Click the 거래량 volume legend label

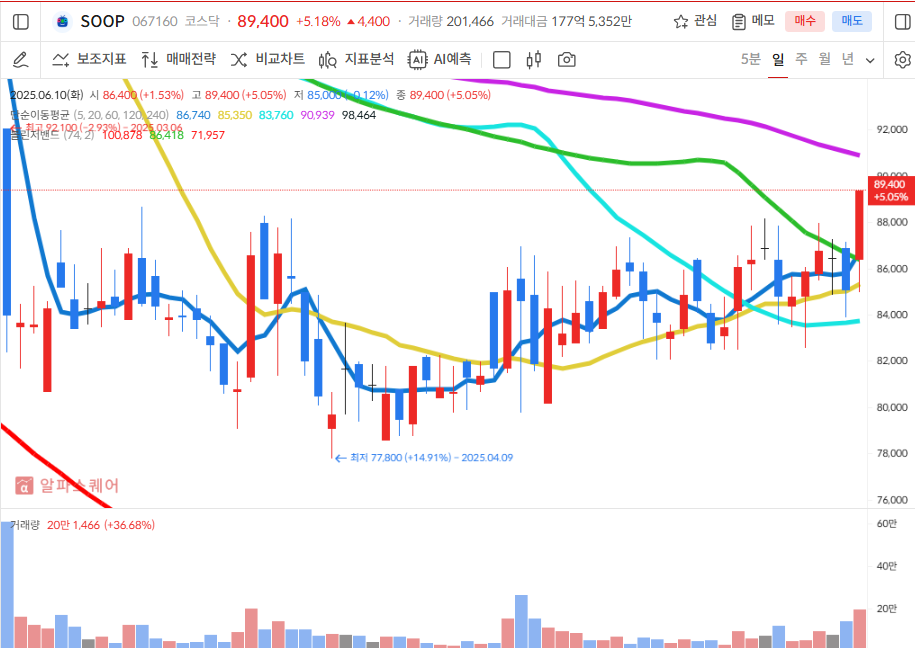click(25, 525)
